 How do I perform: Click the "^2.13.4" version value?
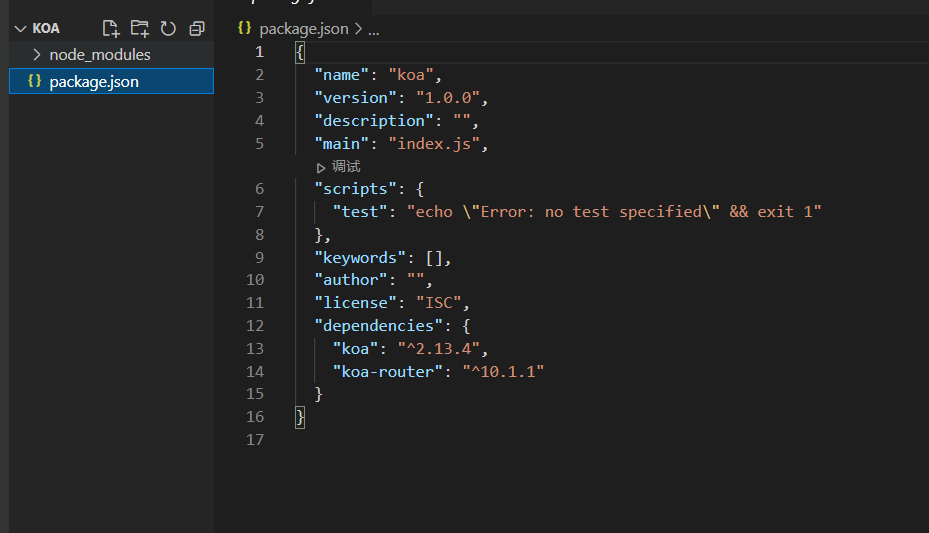coord(438,349)
